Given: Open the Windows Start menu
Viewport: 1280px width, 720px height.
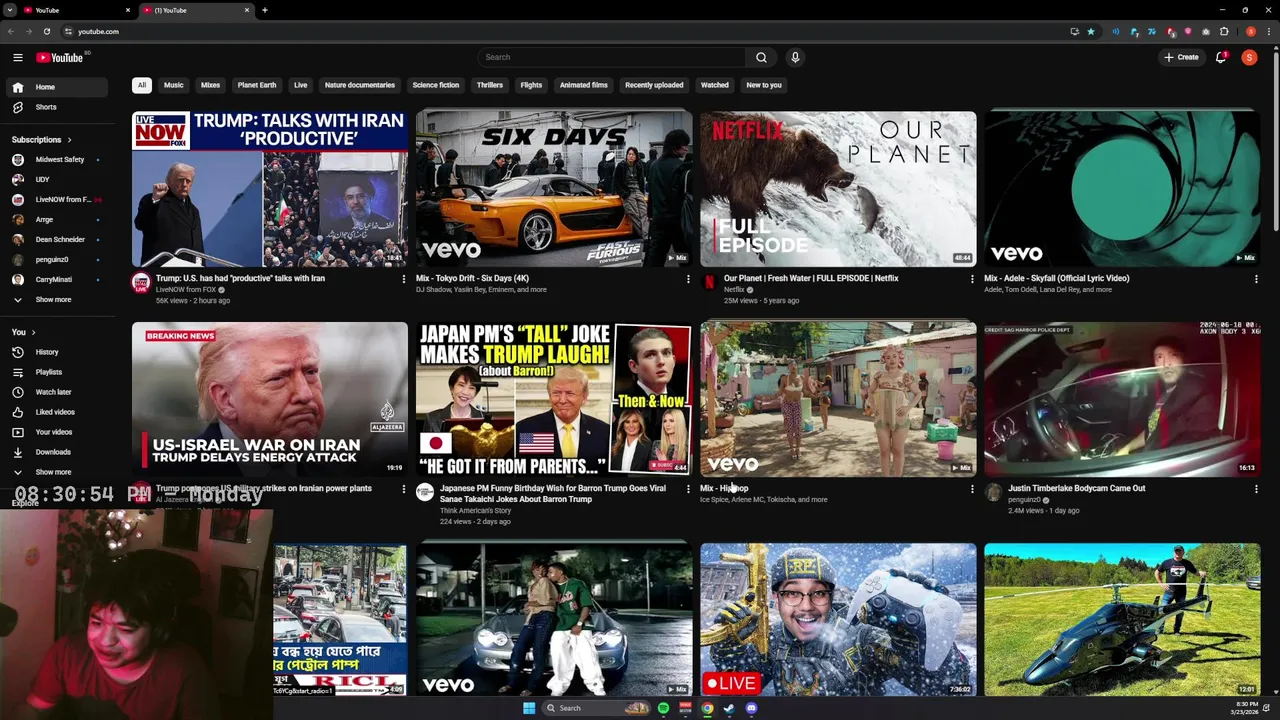Looking at the screenshot, I should (529, 708).
